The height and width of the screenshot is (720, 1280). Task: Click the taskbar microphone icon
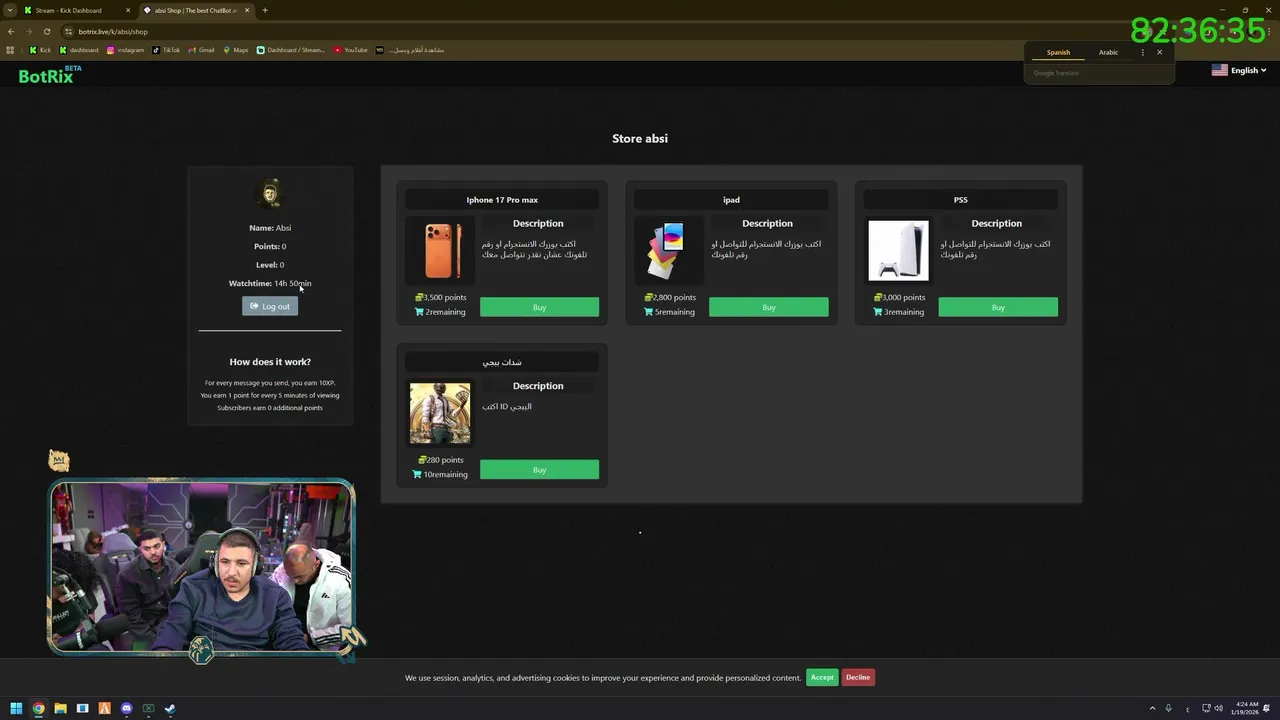(1168, 708)
